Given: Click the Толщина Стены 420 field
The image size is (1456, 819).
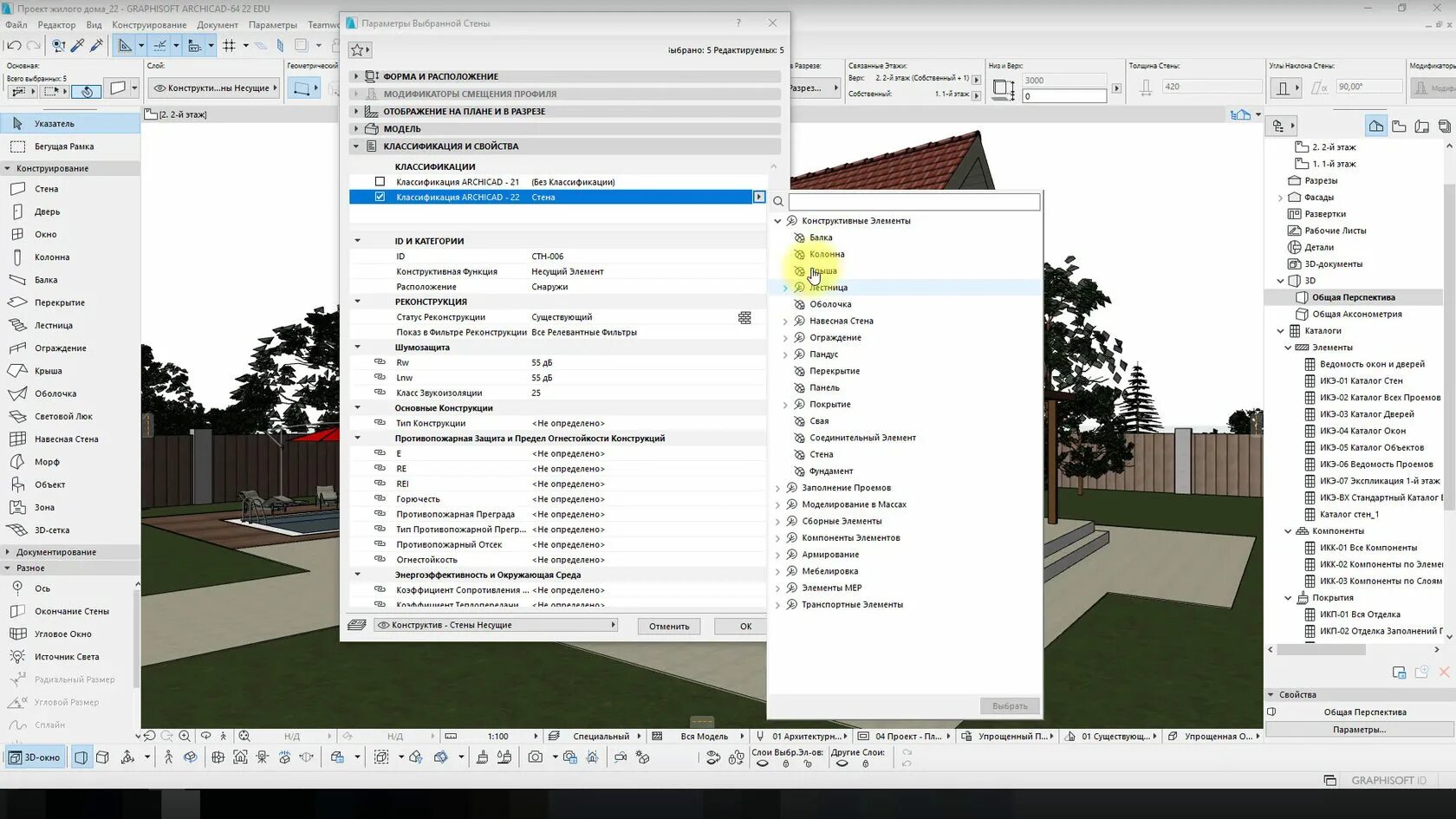Looking at the screenshot, I should pos(1212,87).
